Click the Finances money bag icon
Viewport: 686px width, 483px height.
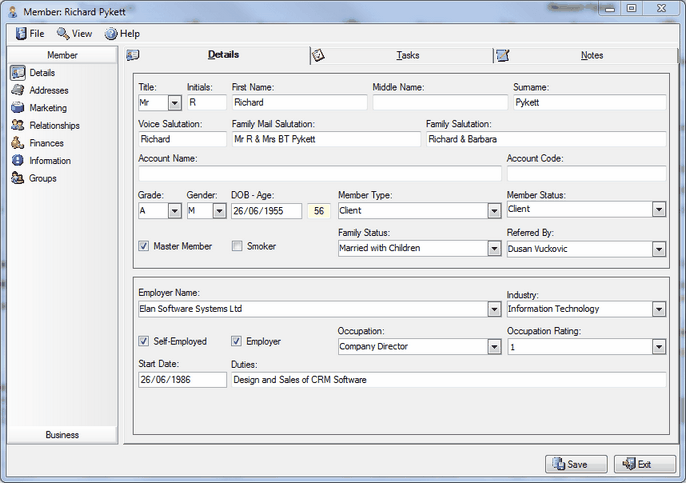(x=18, y=143)
